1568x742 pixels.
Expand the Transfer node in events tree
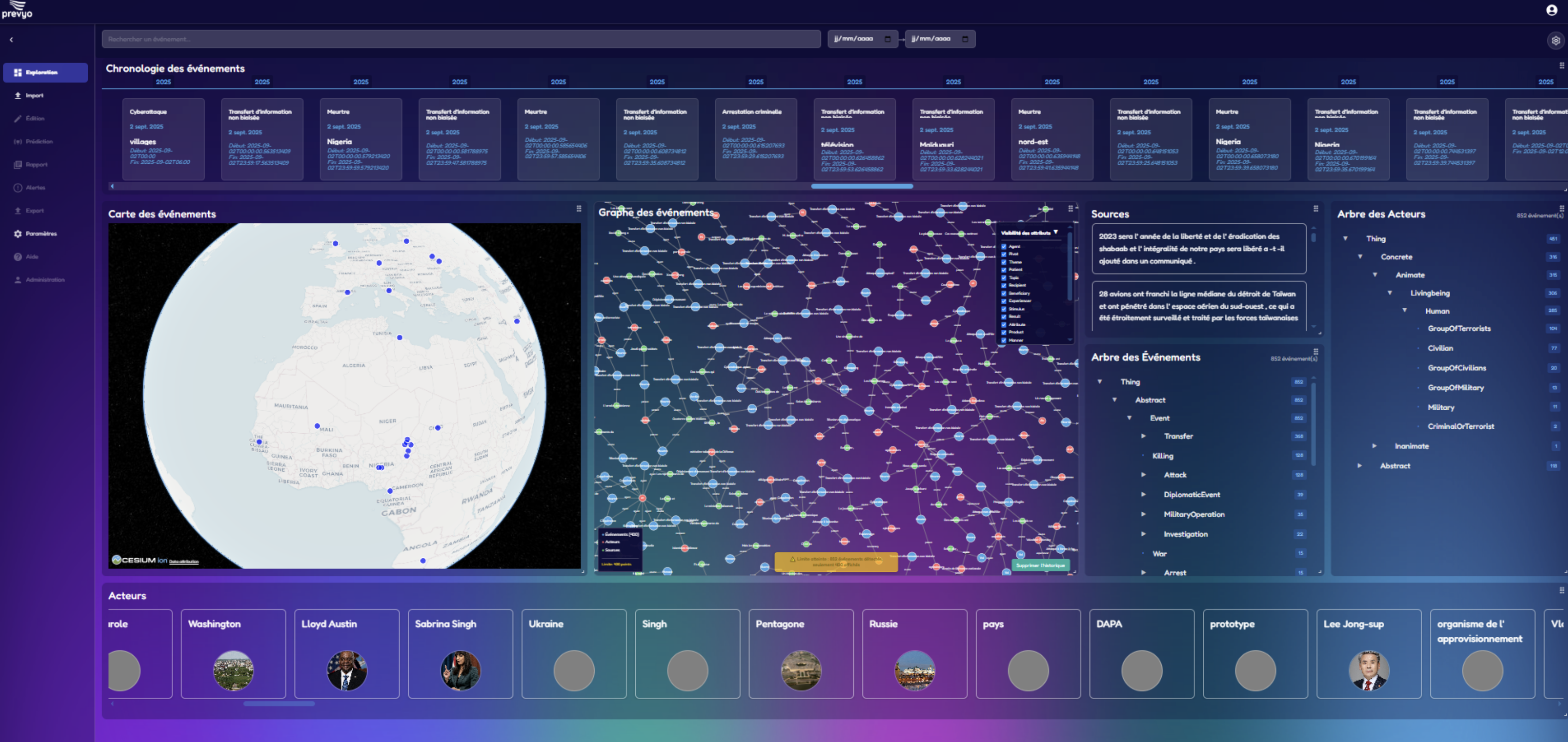tap(1143, 436)
